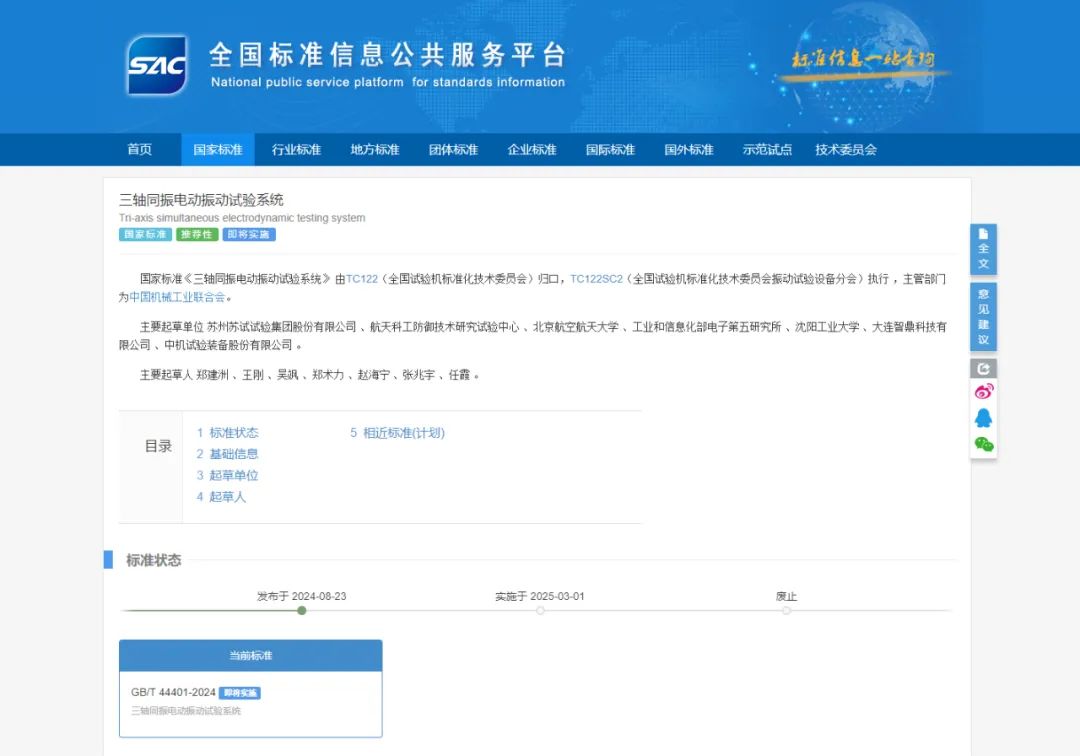
Task: Switch to the 行业标准 tab
Action: (296, 150)
